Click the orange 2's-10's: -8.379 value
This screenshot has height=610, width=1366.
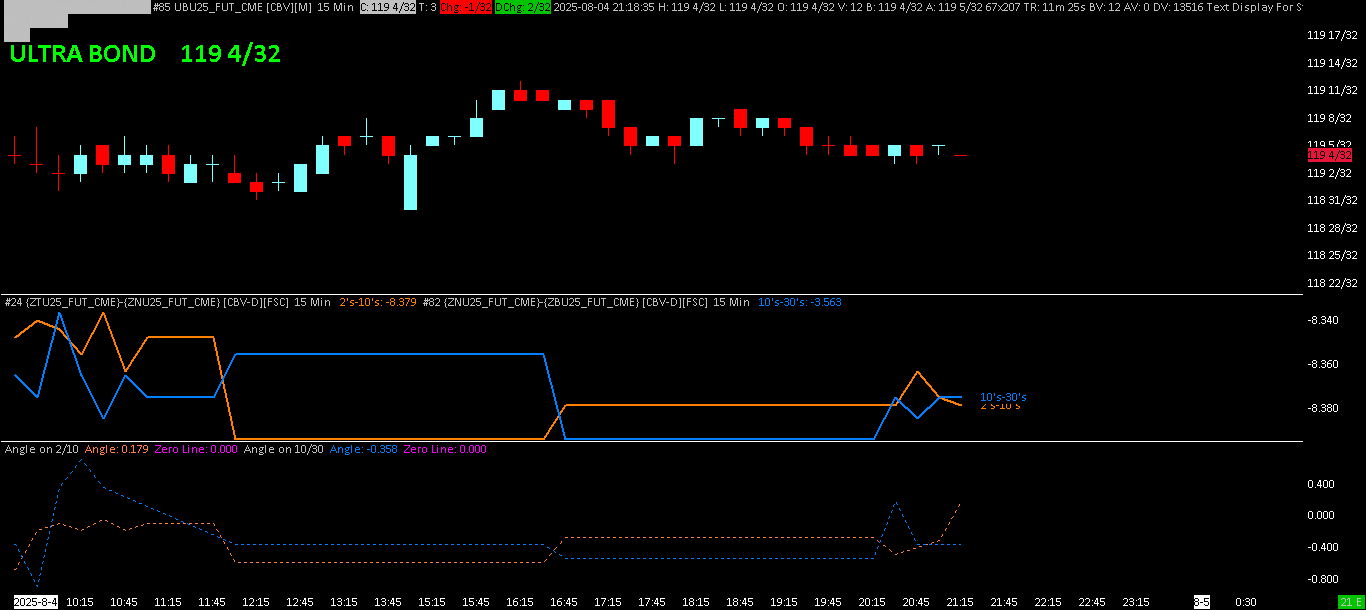378,302
